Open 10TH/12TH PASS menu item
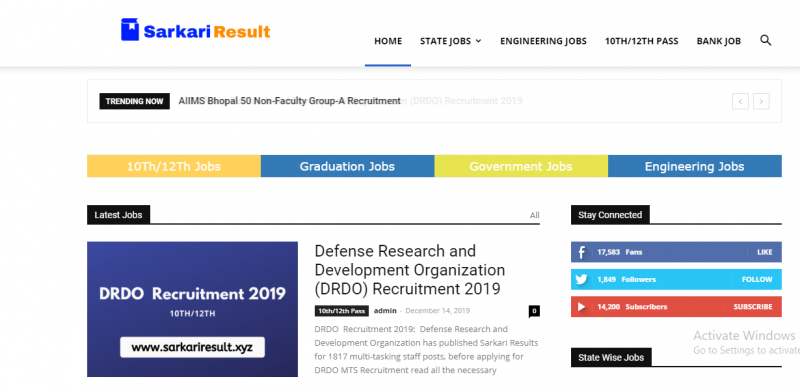 (641, 41)
